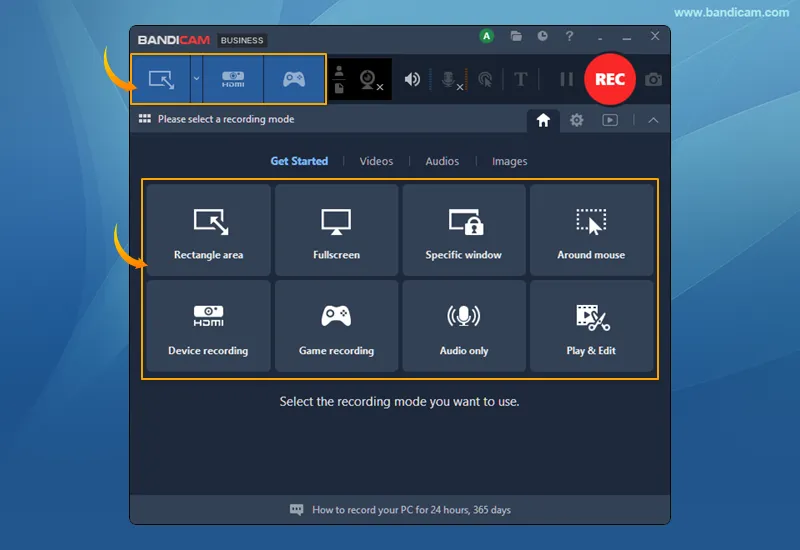Click the speech bubble tip icon

296,510
